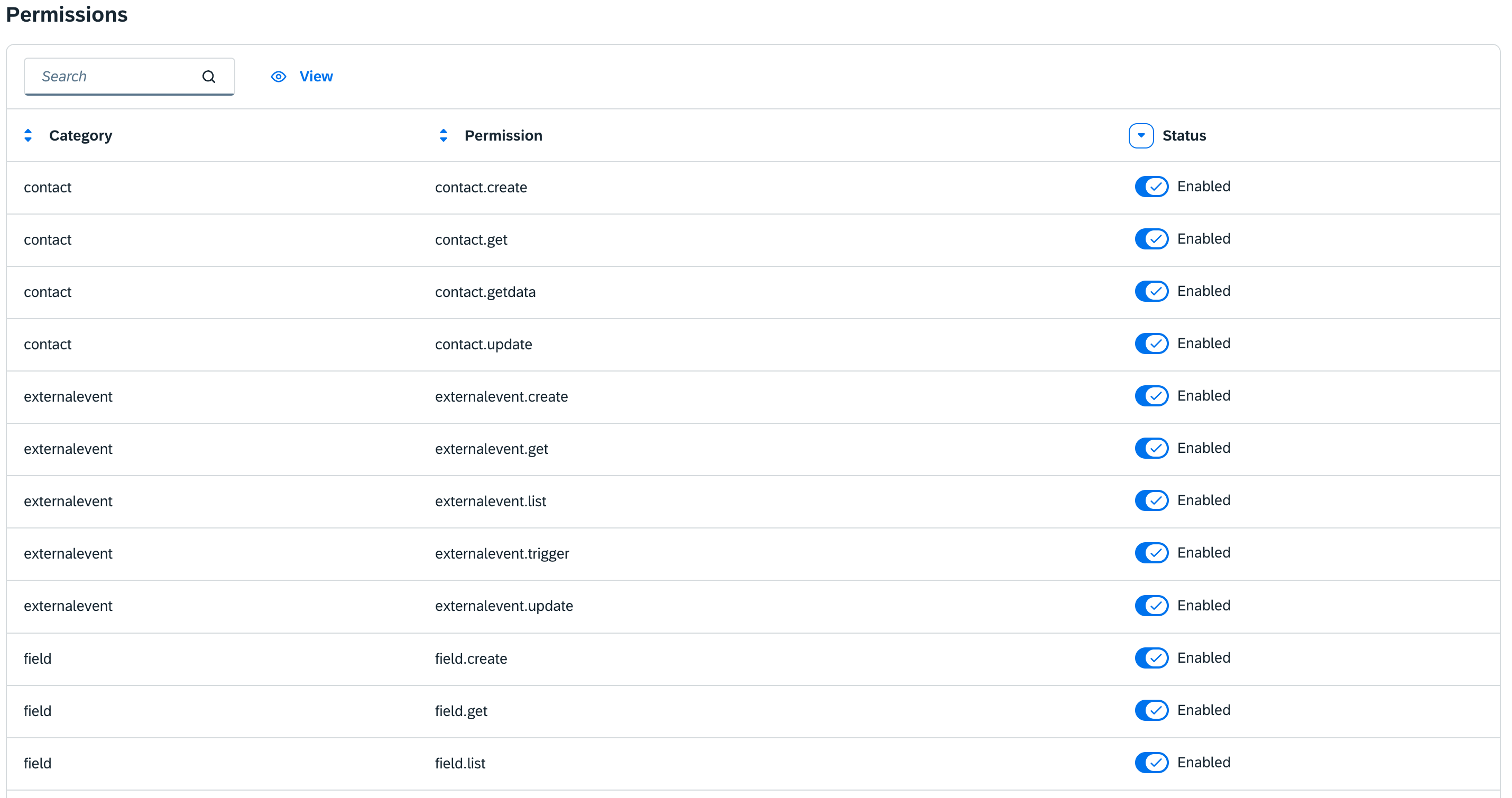Open the Status filter dropdown
1512x798 pixels.
(x=1140, y=135)
